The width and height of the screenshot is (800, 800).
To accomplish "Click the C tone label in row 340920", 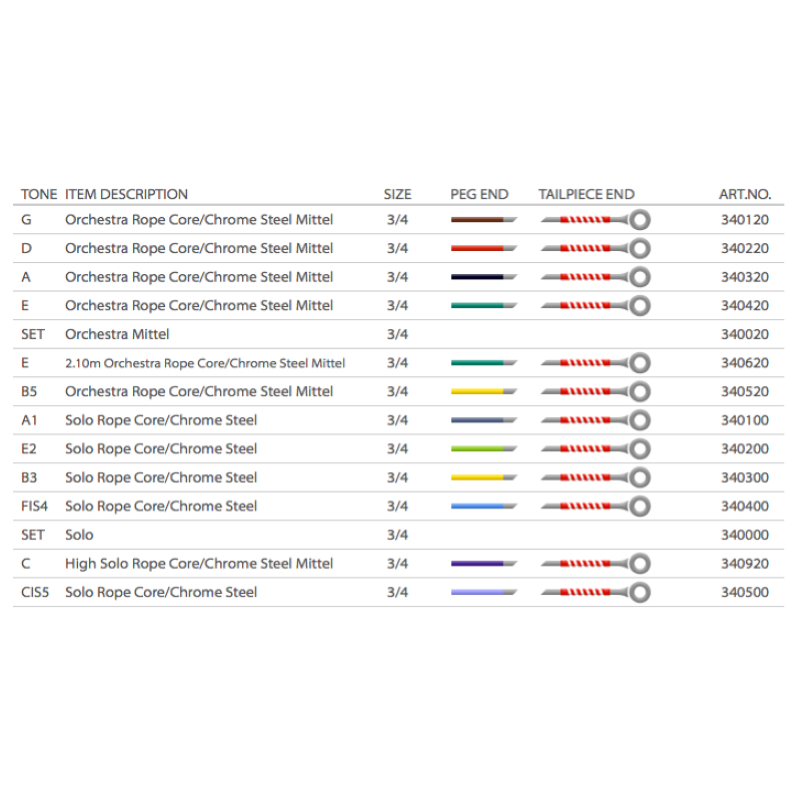I will [26, 564].
